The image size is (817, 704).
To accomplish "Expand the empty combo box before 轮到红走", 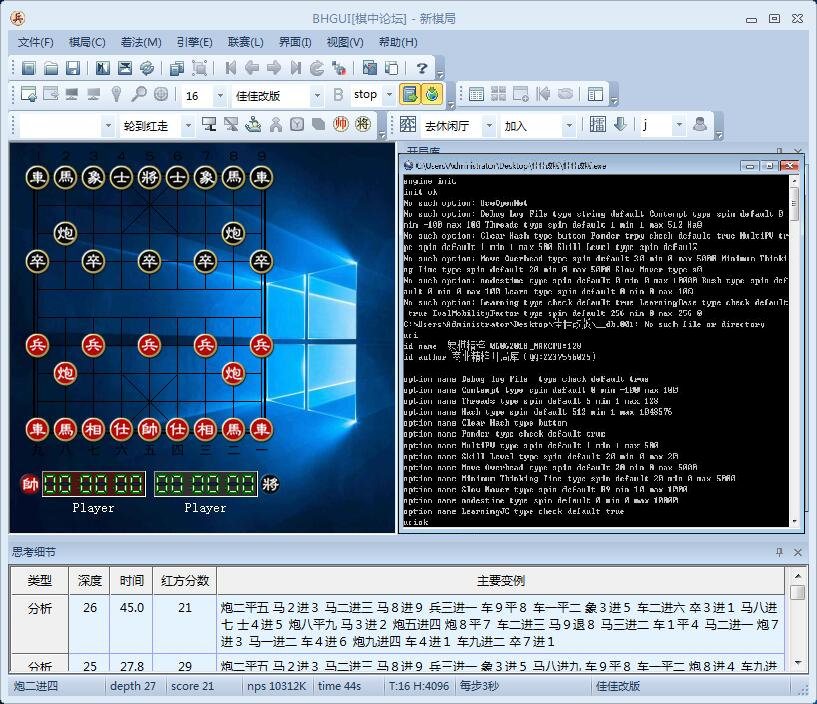I will [108, 126].
